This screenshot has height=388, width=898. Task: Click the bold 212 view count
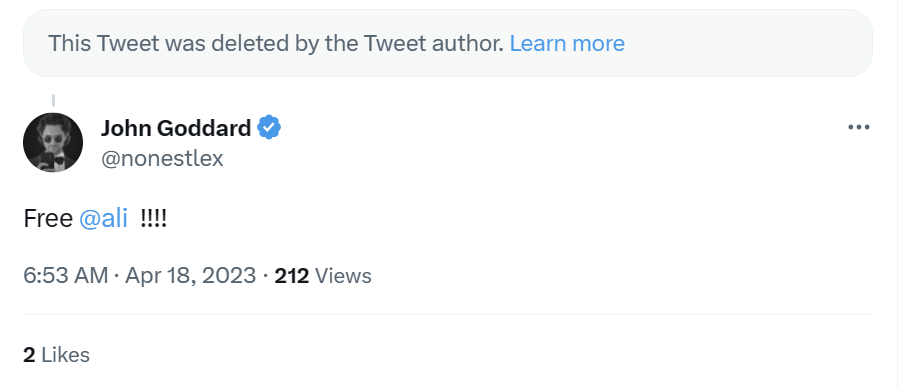click(x=292, y=276)
